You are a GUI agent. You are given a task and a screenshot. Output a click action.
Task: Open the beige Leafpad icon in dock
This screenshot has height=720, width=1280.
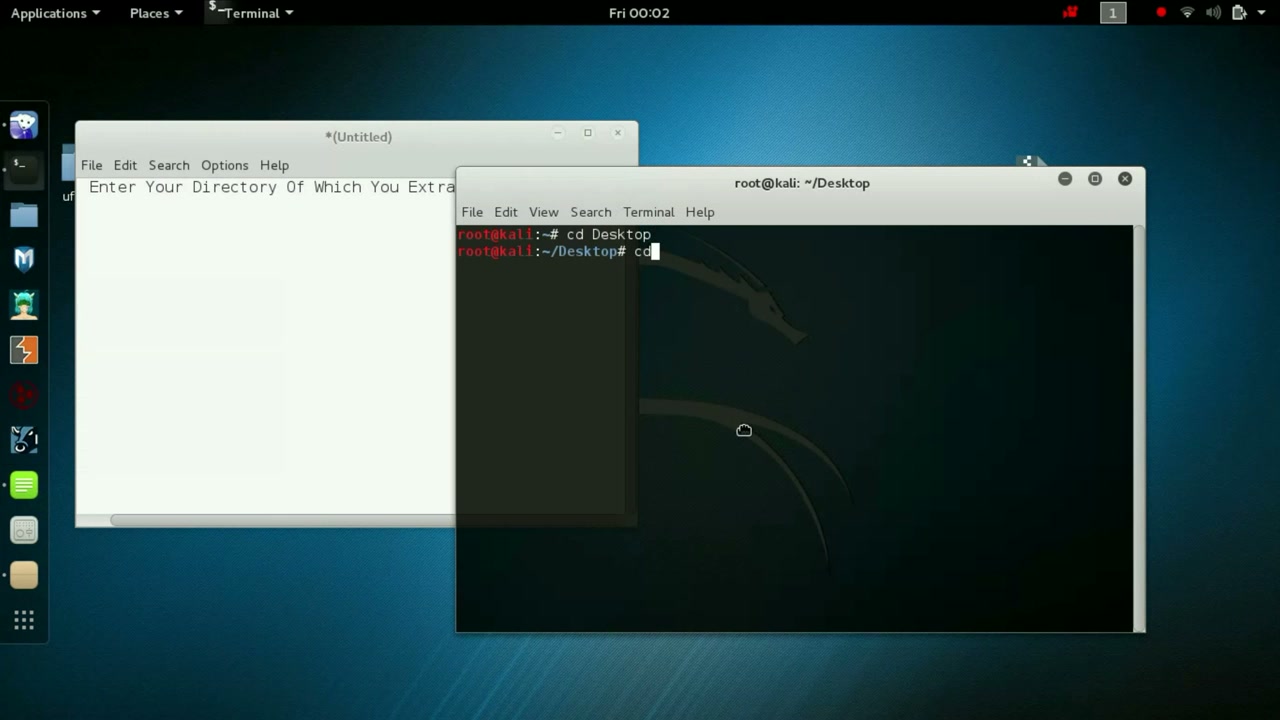click(24, 575)
